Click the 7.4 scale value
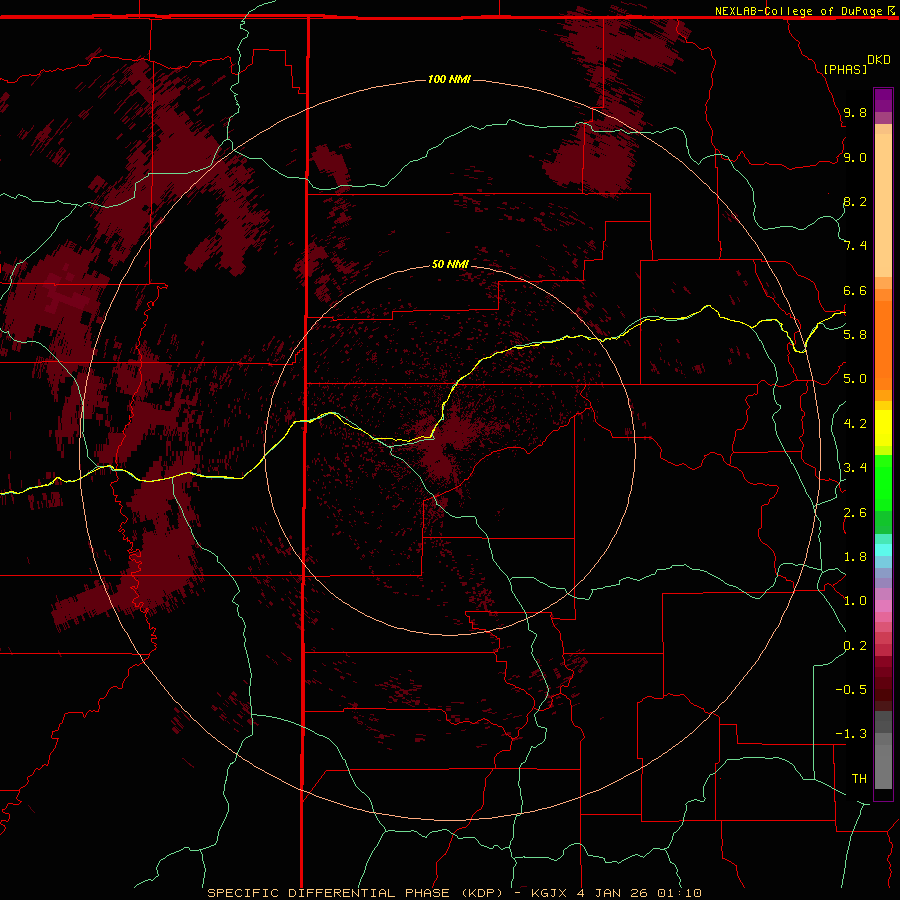The image size is (900, 900). [x=855, y=246]
